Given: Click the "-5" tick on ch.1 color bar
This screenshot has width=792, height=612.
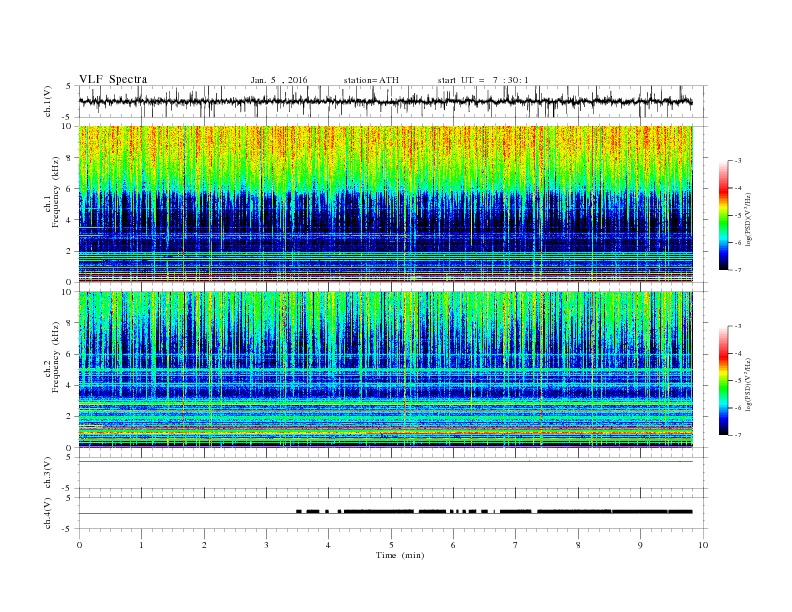Looking at the screenshot, I should pos(738,216).
